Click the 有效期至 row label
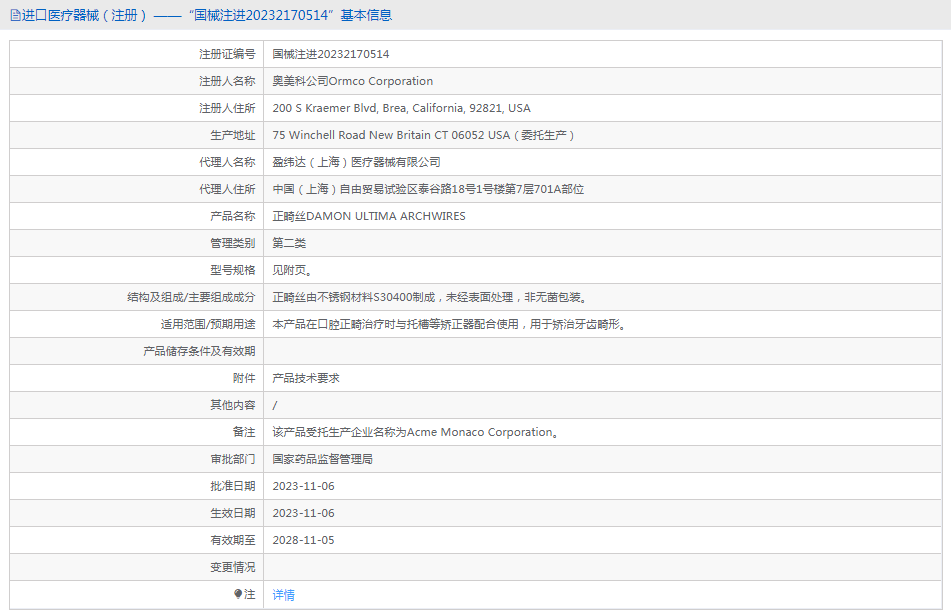The height and width of the screenshot is (612, 951). tap(233, 540)
